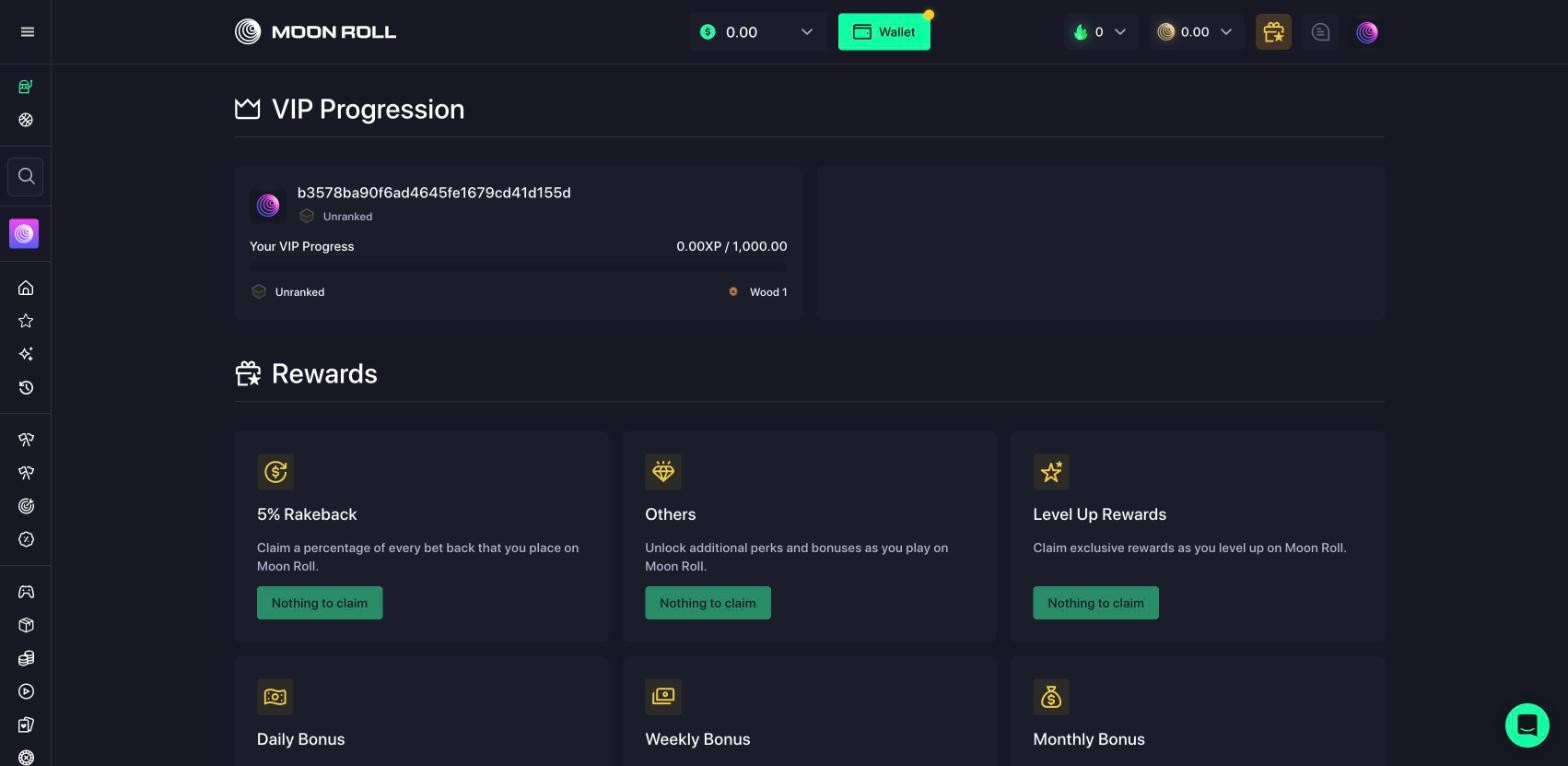1568x766 pixels.
Task: Open the rewards gift icon in header
Action: pos(1273,32)
